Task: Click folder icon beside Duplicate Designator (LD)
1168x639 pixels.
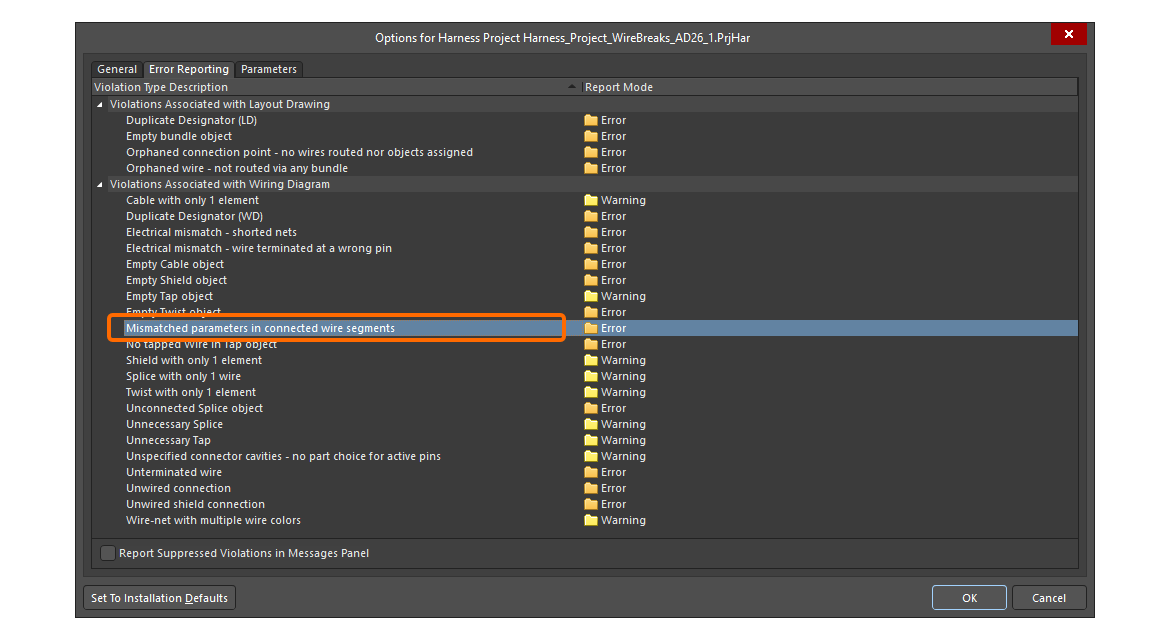Action: [591, 120]
